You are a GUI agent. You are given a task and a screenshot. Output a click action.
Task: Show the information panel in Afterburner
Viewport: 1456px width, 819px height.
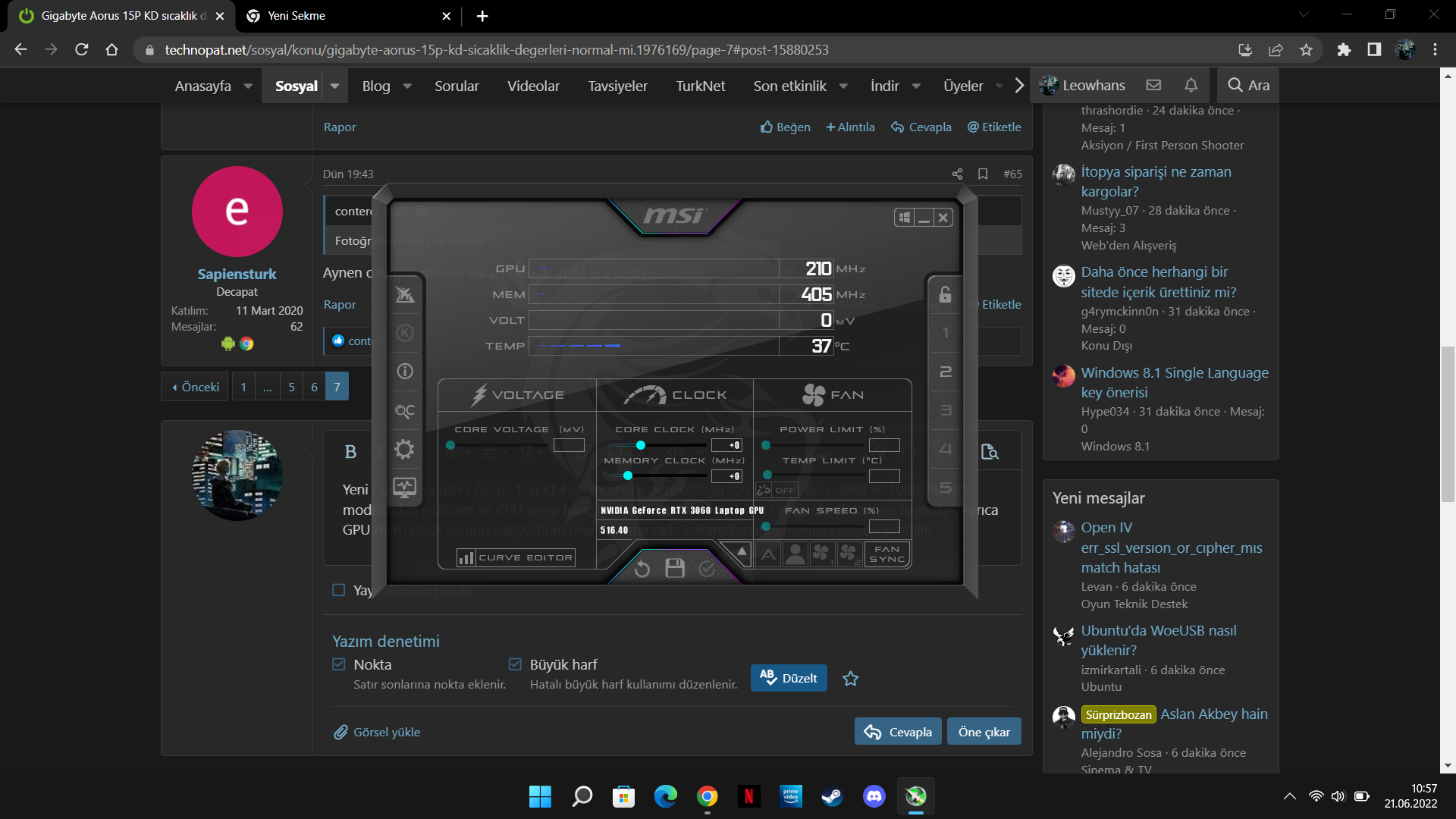[405, 372]
